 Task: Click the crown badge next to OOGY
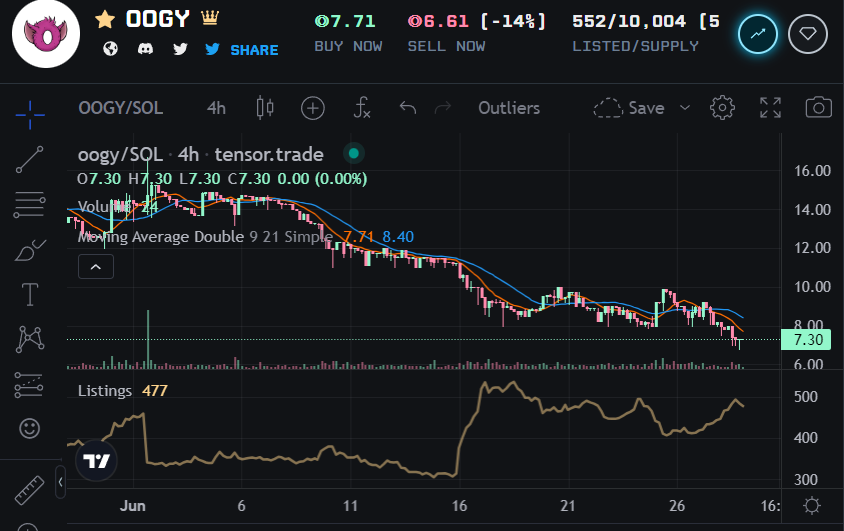(210, 18)
